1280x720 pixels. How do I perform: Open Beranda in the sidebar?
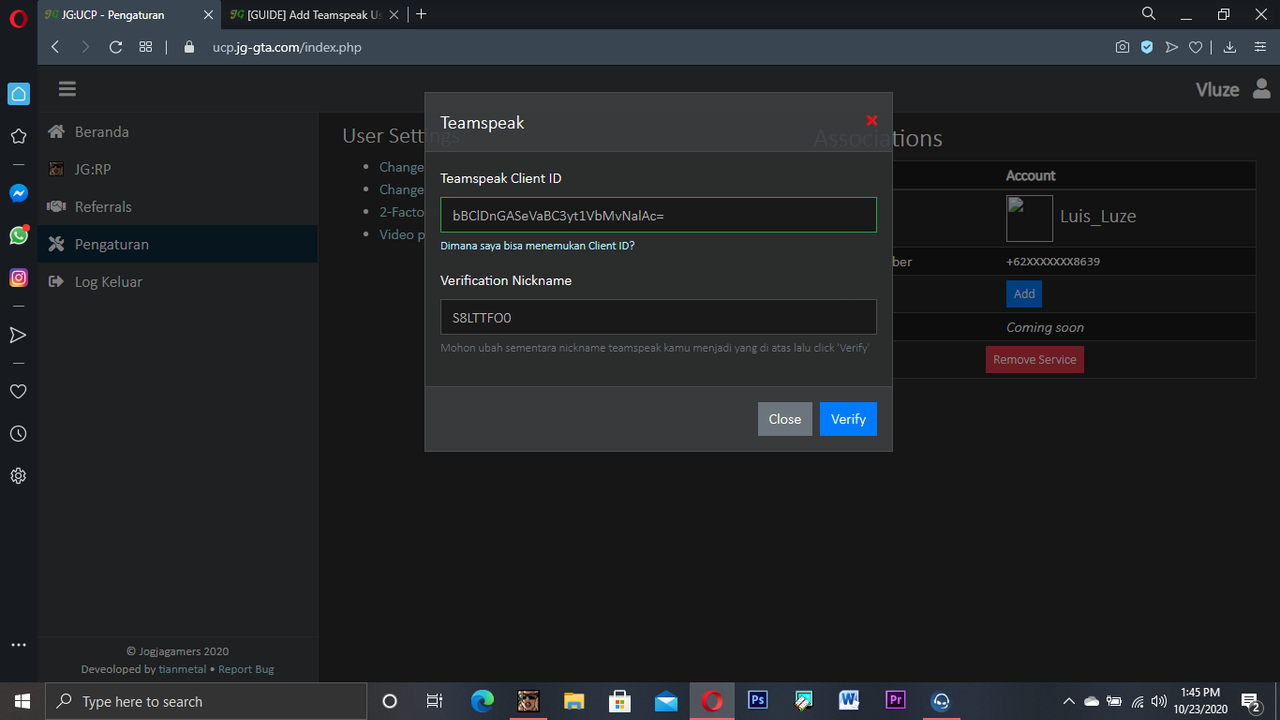(x=178, y=132)
